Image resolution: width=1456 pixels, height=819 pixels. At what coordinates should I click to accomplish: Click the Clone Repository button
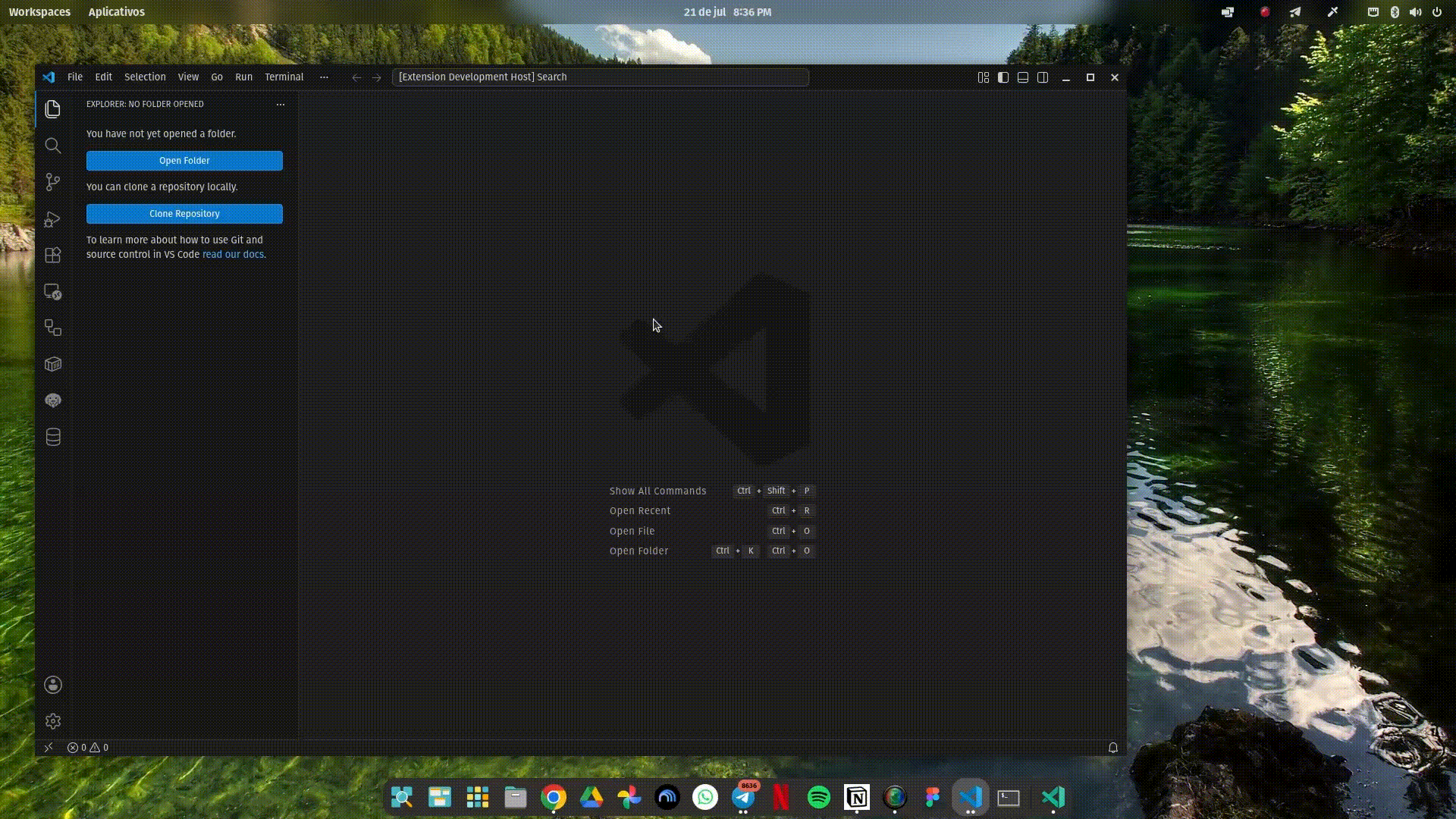[184, 214]
